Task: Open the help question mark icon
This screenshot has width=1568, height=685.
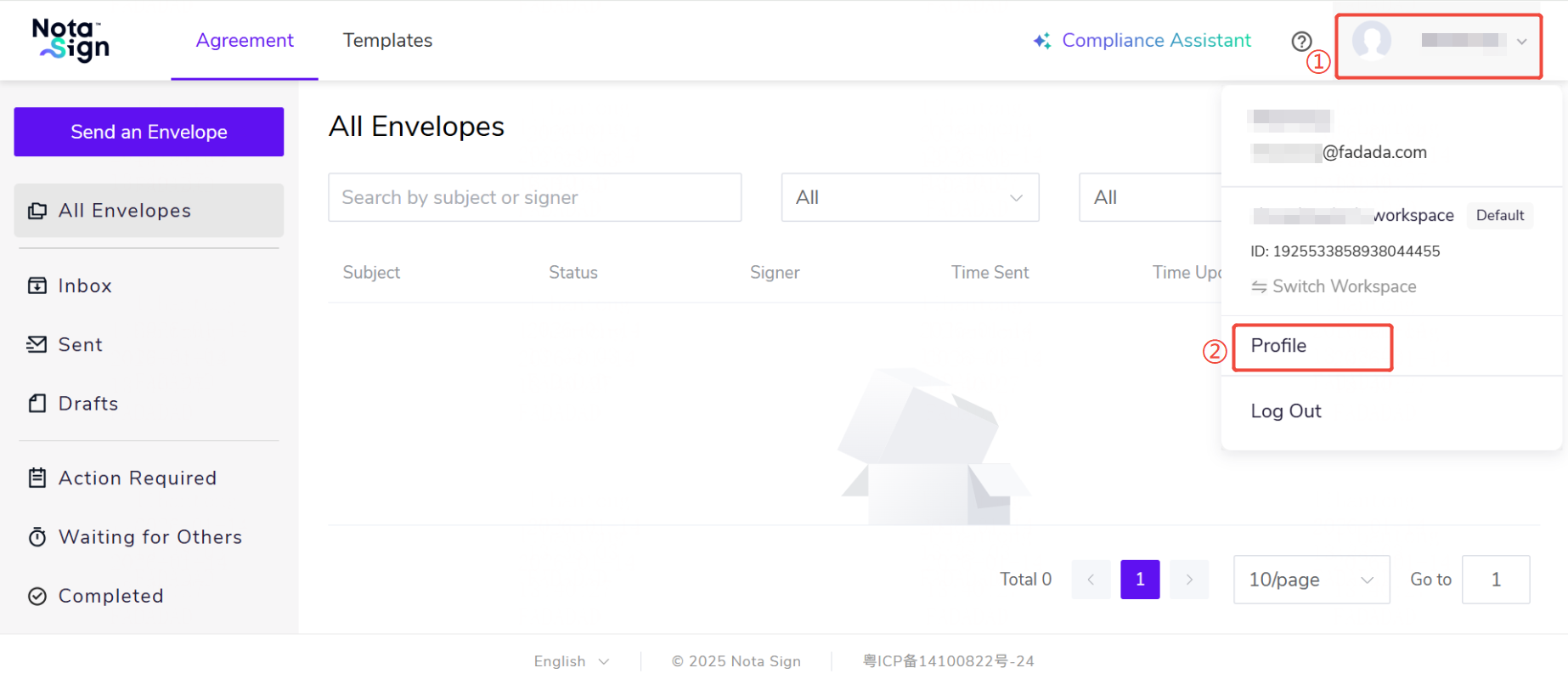Action: click(1300, 41)
